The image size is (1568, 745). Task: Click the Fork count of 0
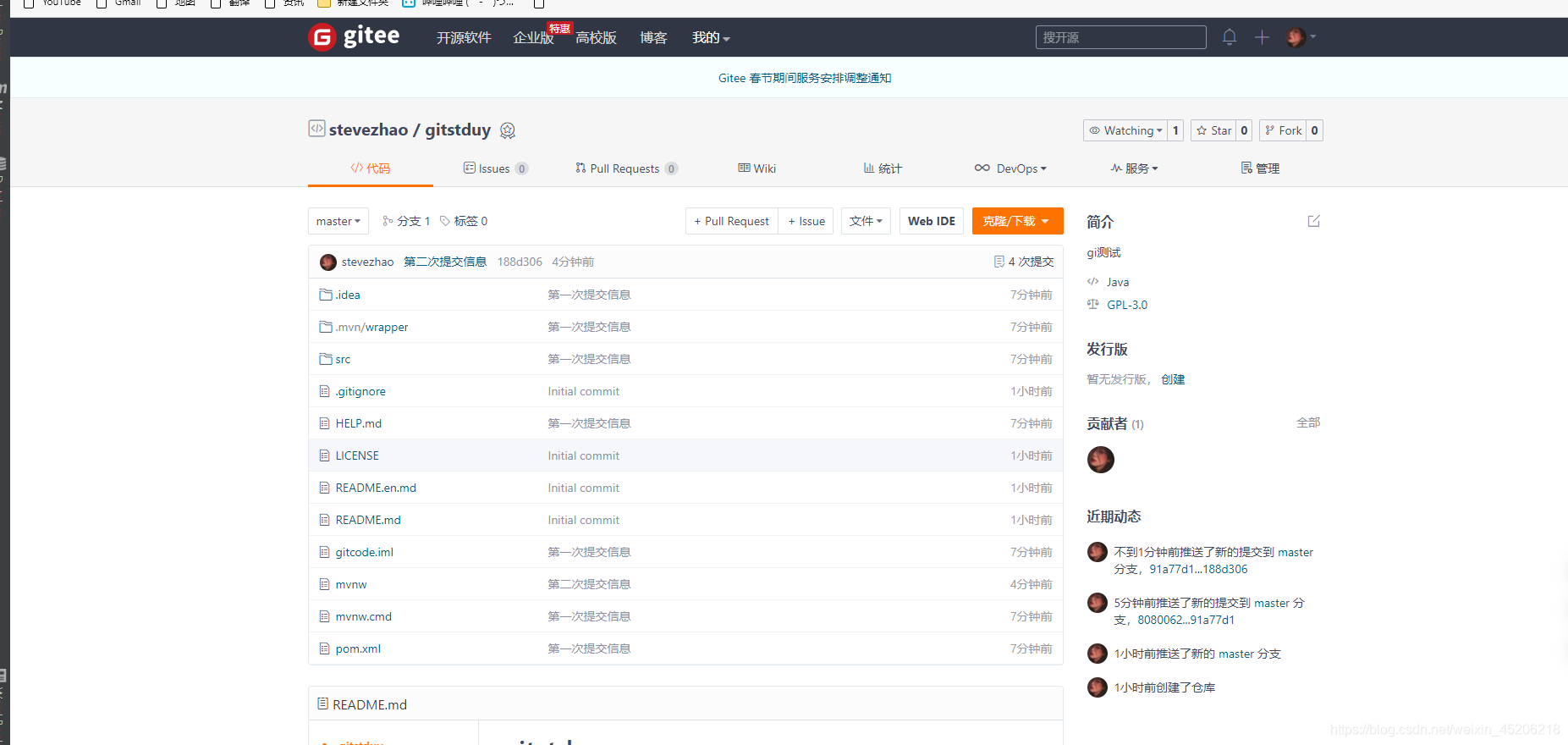click(1314, 130)
